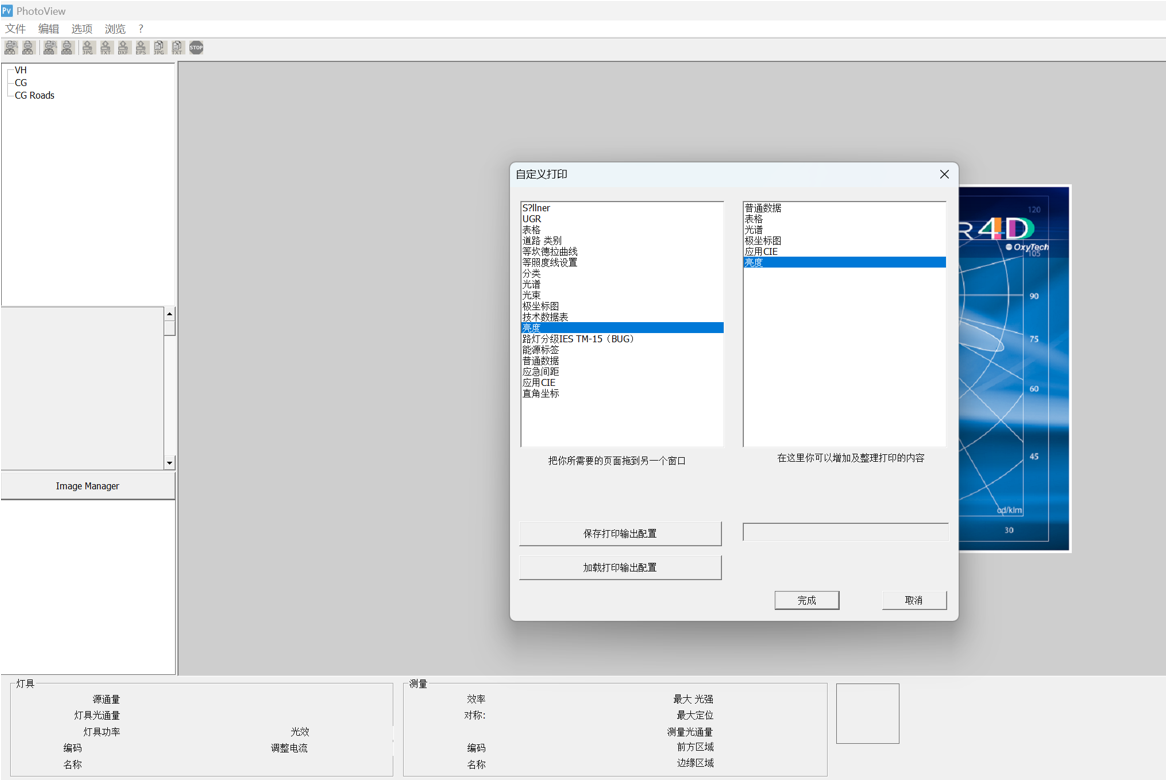The image size is (1170, 783).
Task: Click the EPS export toolbar icon
Action: pos(142,48)
